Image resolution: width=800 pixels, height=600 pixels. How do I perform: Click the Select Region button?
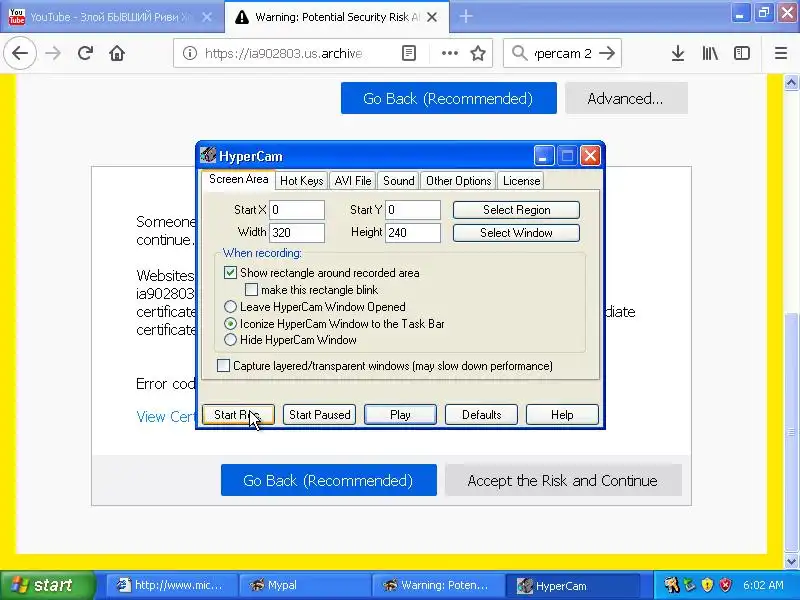coord(516,210)
